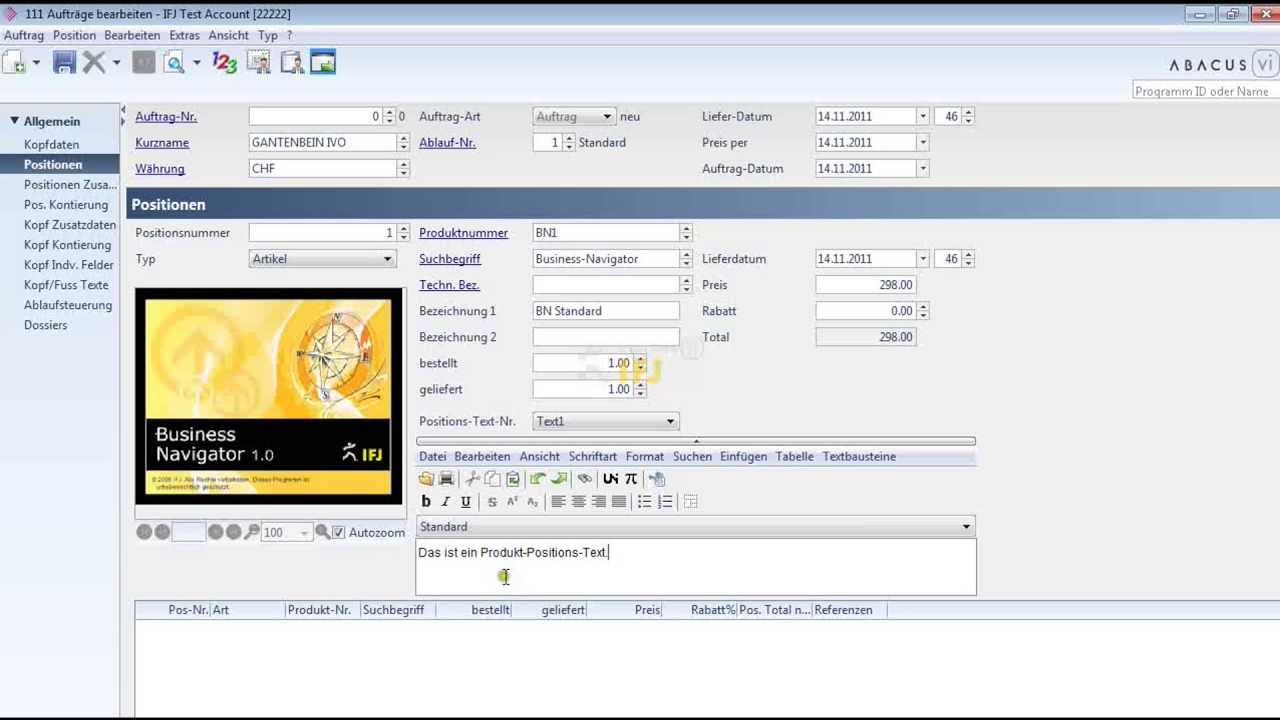Open the Auftrag menu

tap(24, 35)
